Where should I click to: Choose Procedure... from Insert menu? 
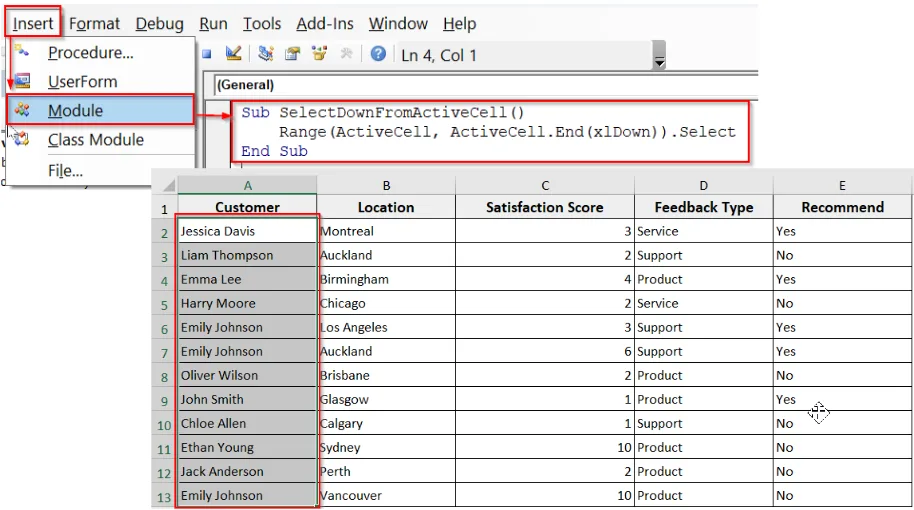[x=100, y=52]
